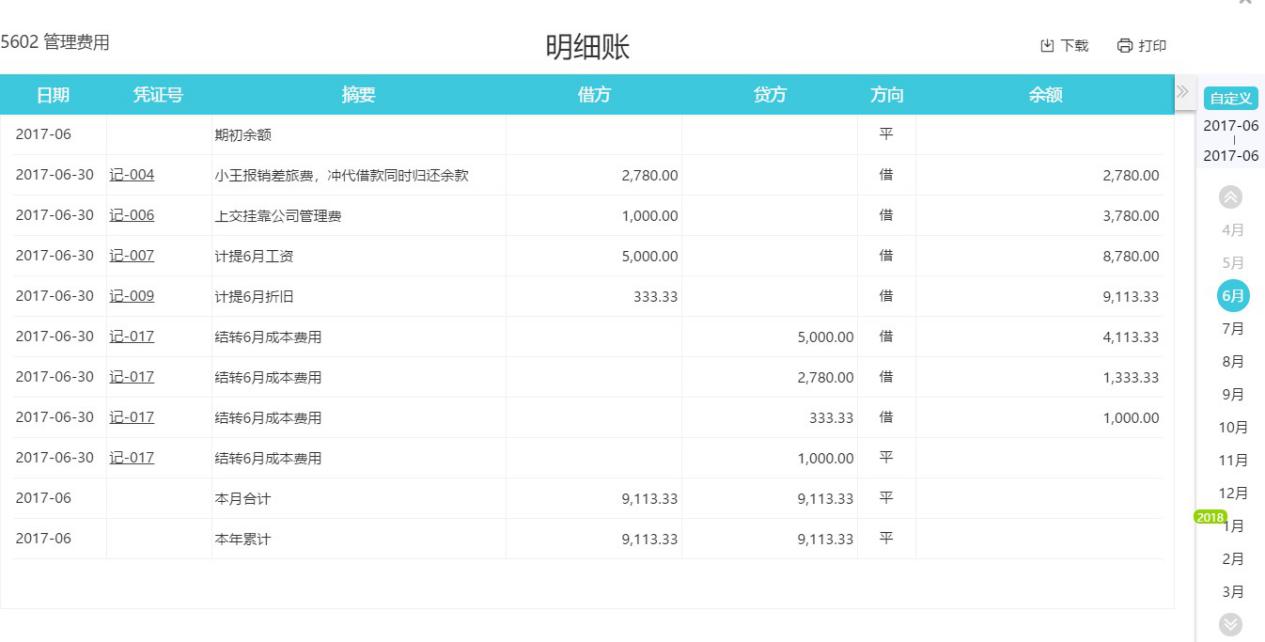
Task: Jump to earlier months with the up arrow circle
Action: (x=1233, y=198)
